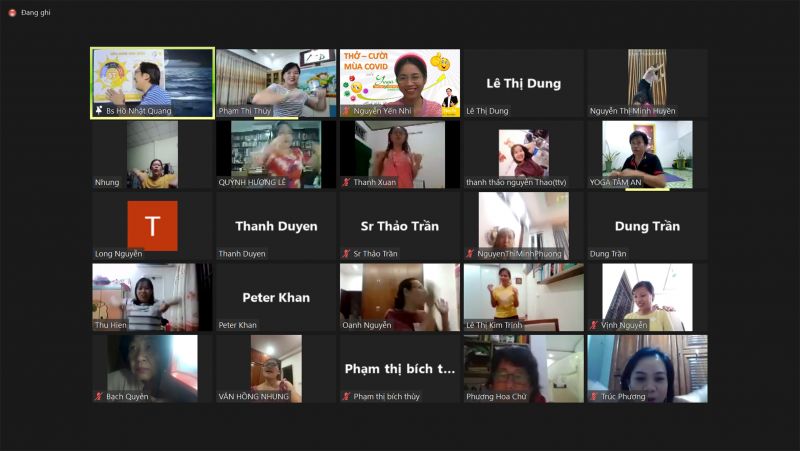Click muted mic icon beside Vịnh Nguyễn
The height and width of the screenshot is (451, 800).
(x=595, y=325)
